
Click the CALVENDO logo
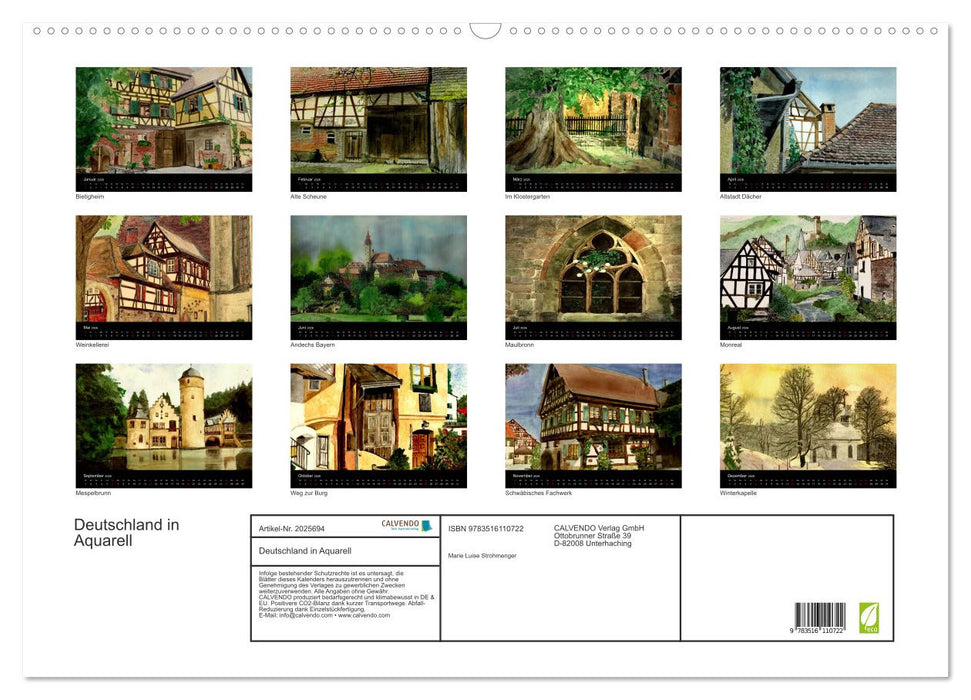(x=406, y=525)
